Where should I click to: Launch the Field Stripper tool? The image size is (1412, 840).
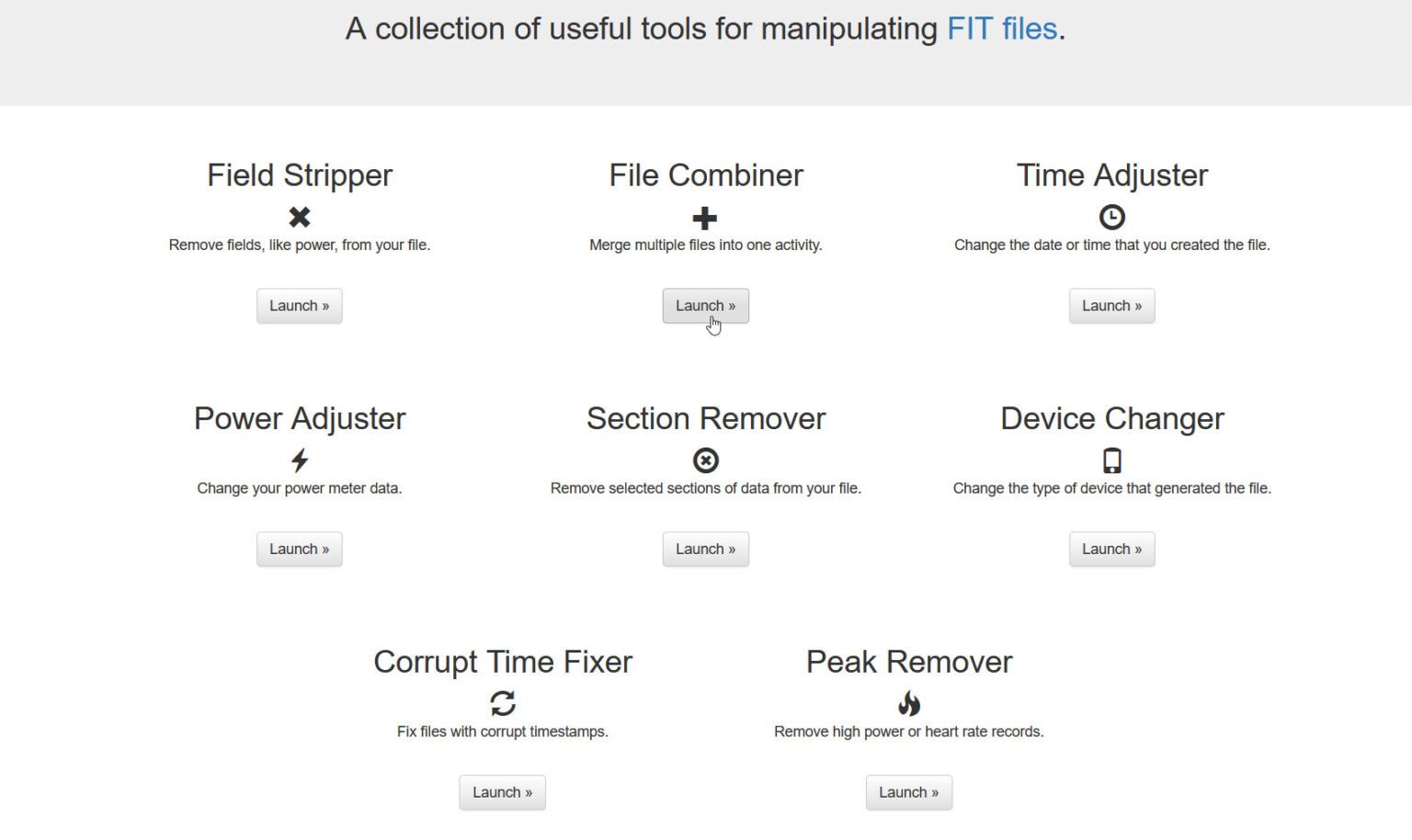point(300,306)
